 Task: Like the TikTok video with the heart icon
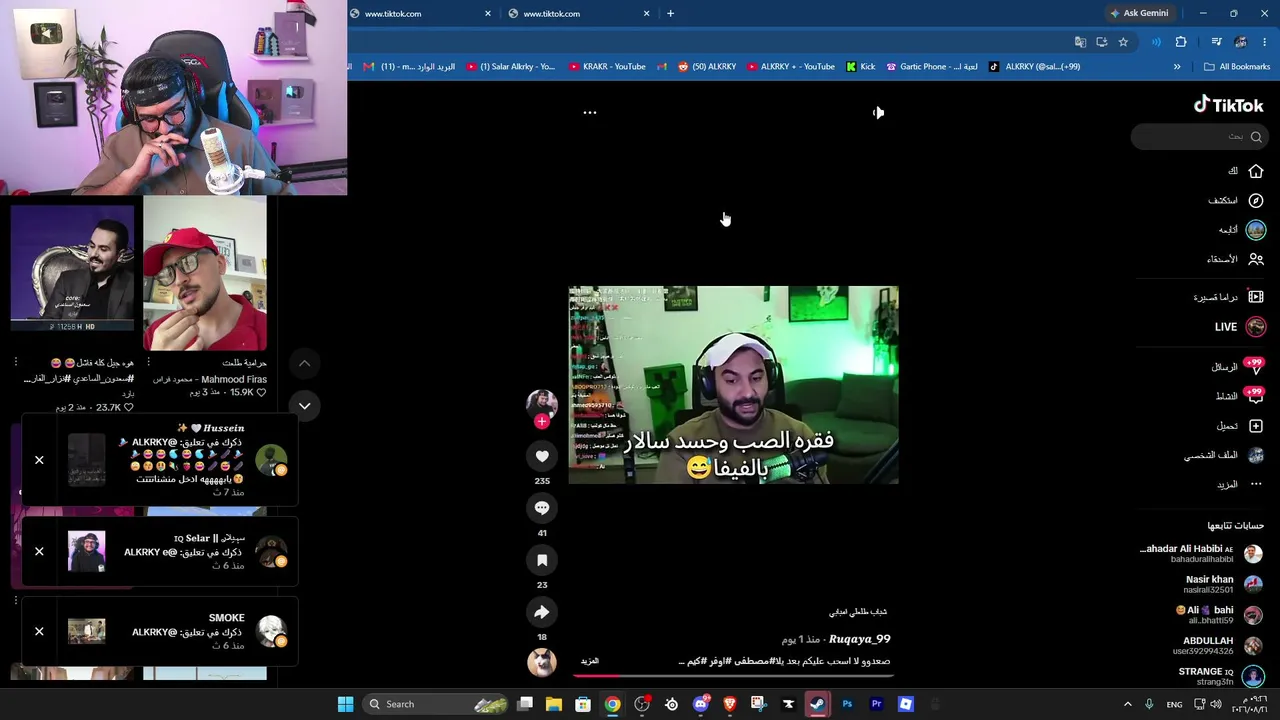542,456
